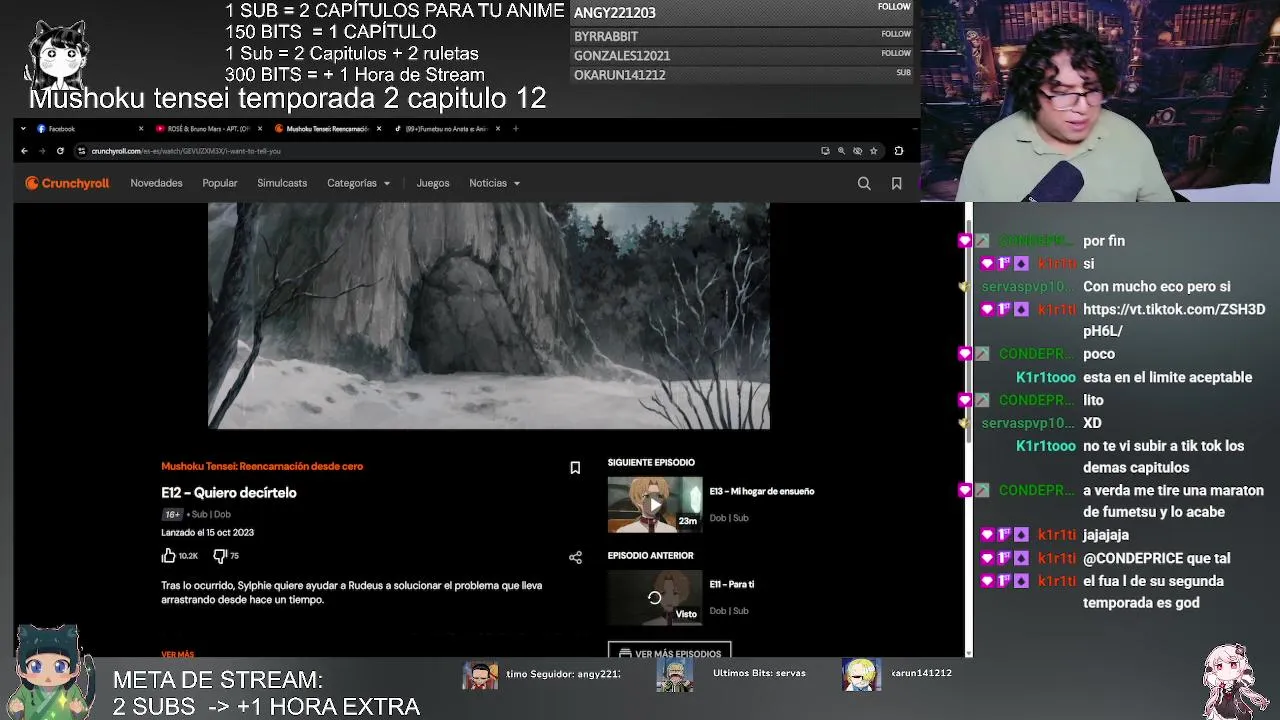Open the browser extensions icon
Viewport: 1280px width, 720px height.
pyautogui.click(x=898, y=151)
